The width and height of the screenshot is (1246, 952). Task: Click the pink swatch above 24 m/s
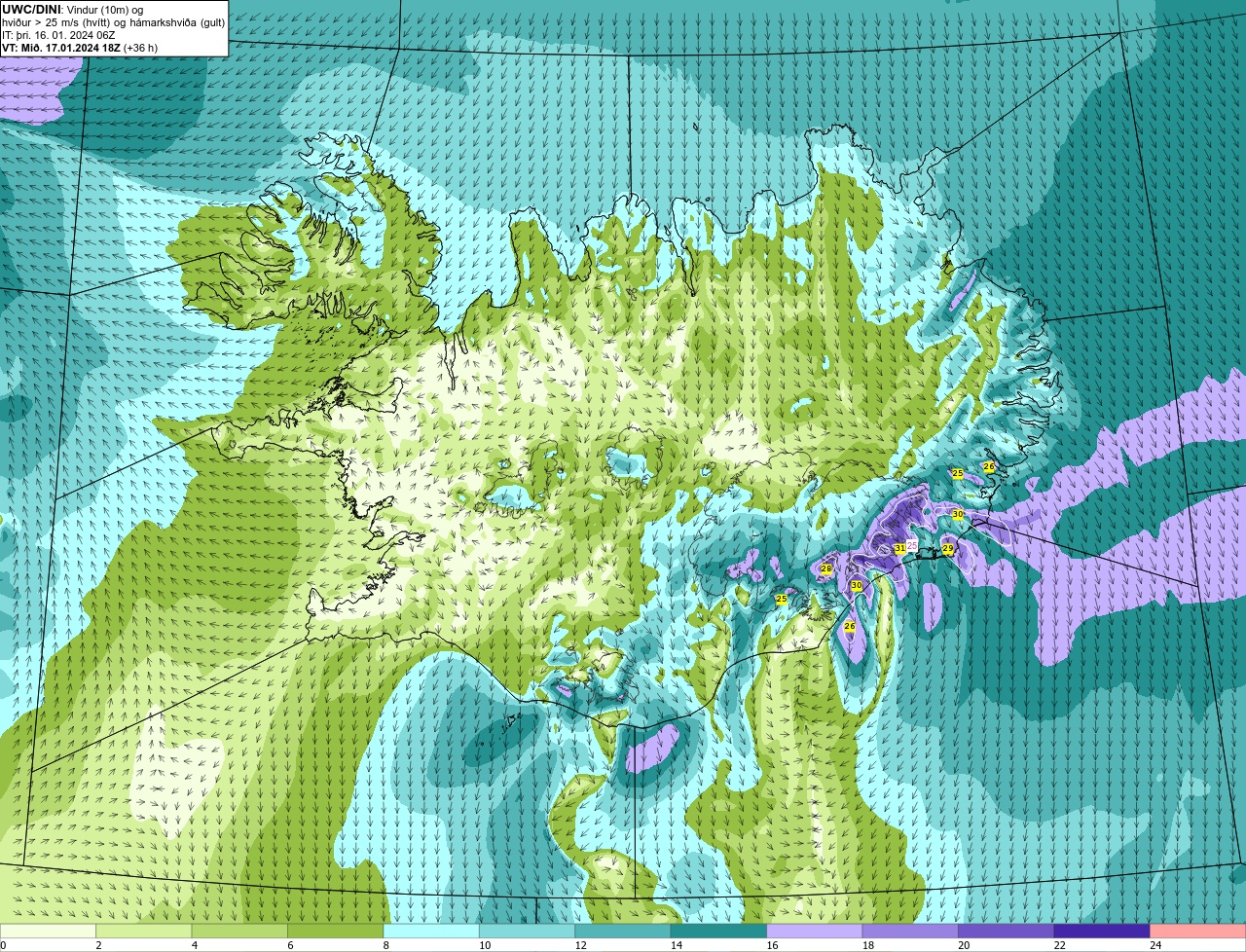click(x=1198, y=931)
